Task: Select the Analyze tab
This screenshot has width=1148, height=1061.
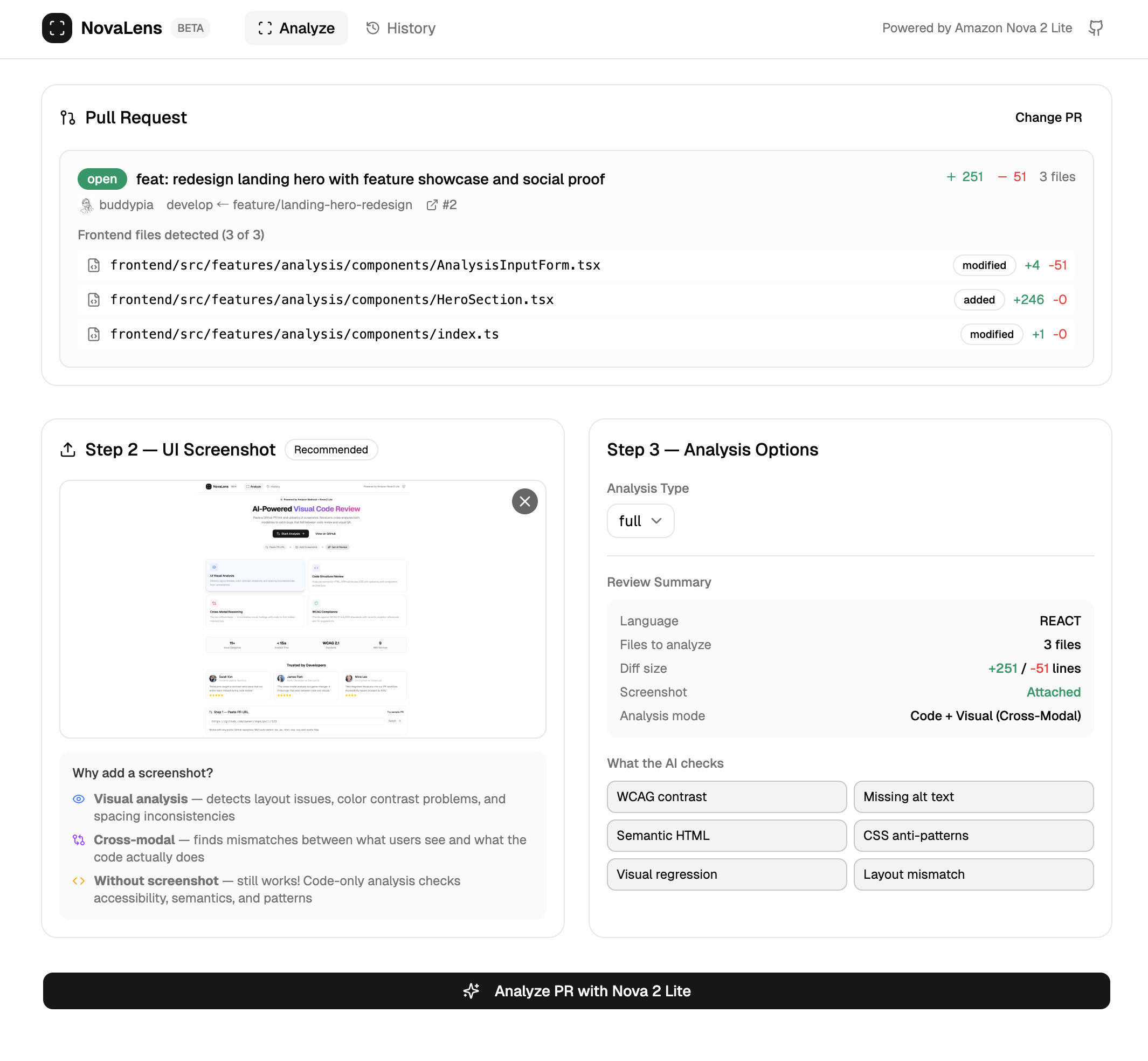Action: (x=296, y=28)
